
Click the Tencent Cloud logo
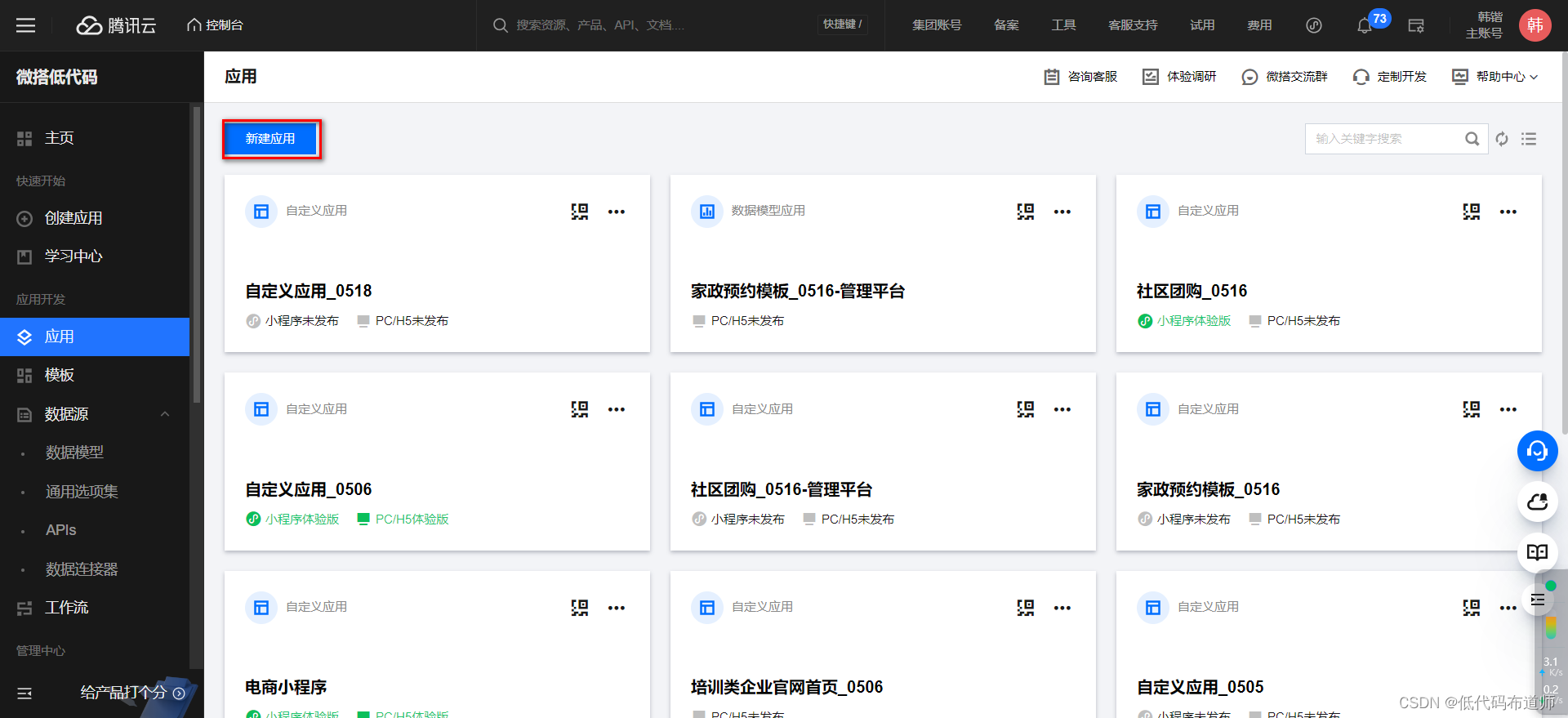[x=116, y=25]
